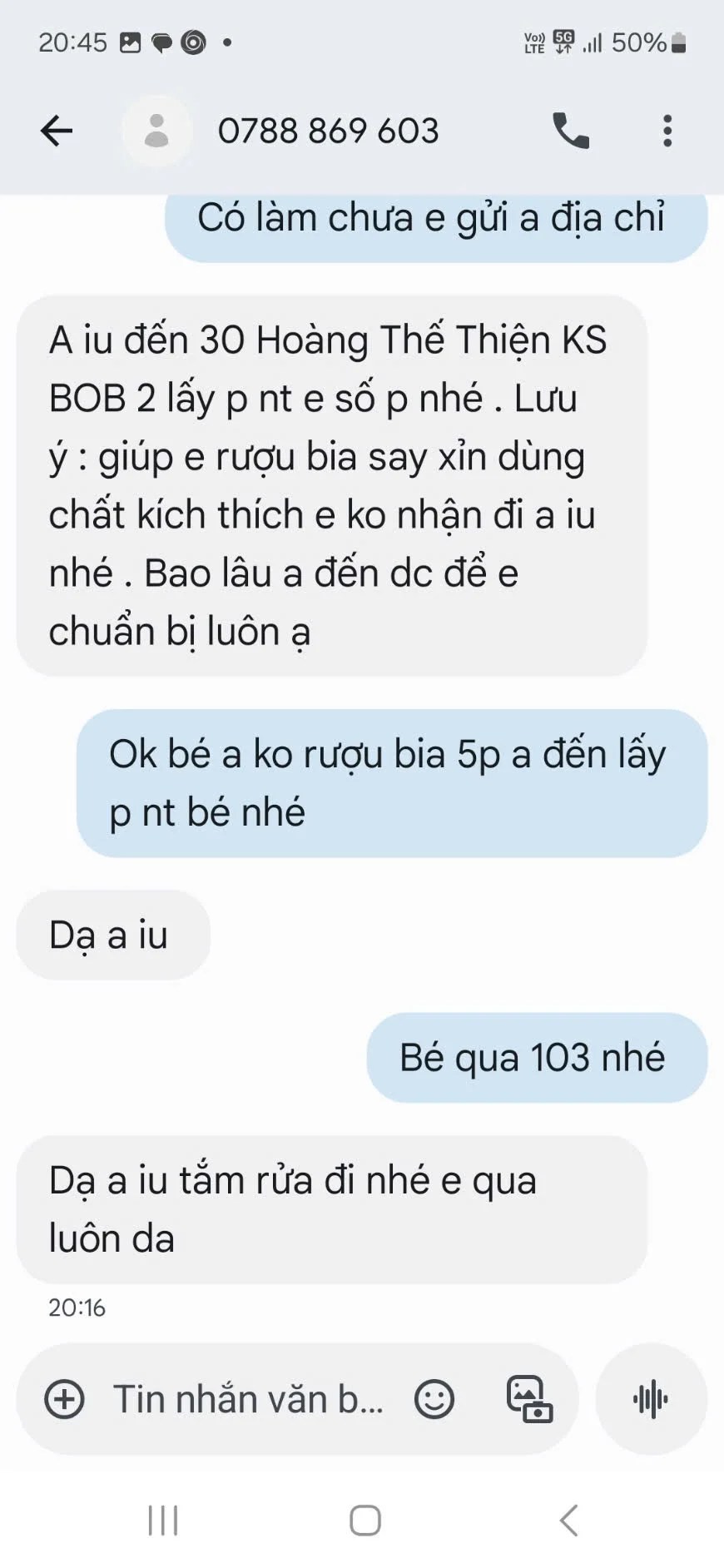Tap the plus attachment icon
The width and height of the screenshot is (724, 1568).
coord(64,1398)
